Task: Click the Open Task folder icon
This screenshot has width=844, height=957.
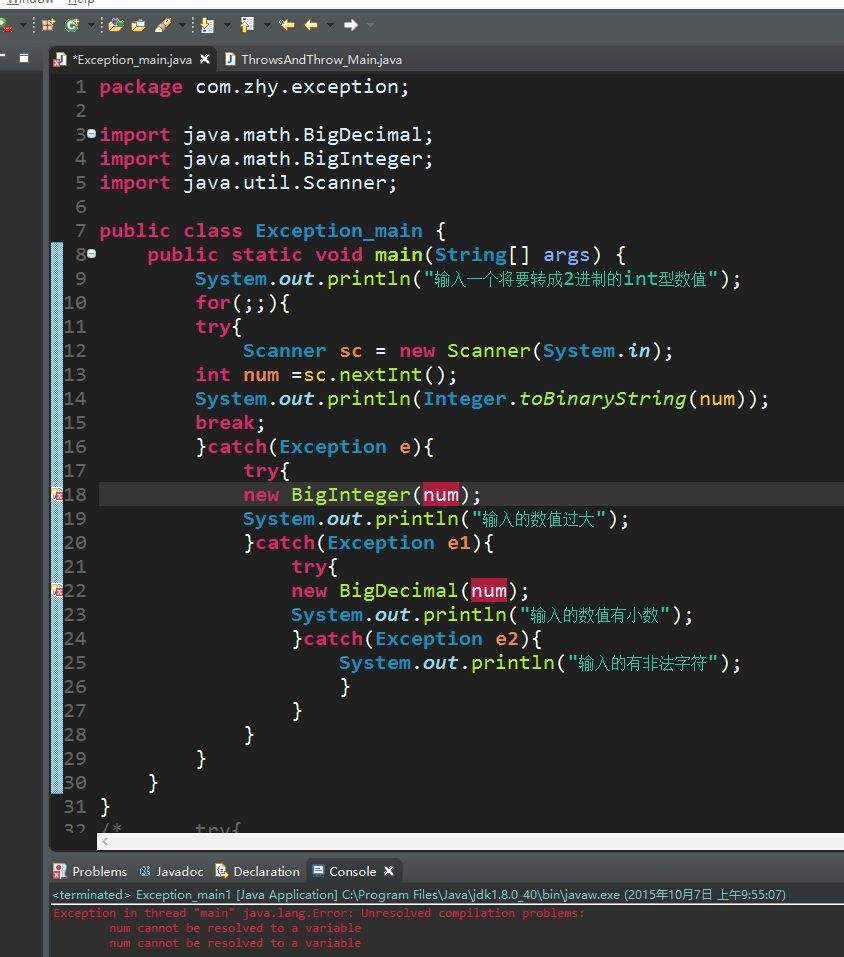Action: pos(138,25)
